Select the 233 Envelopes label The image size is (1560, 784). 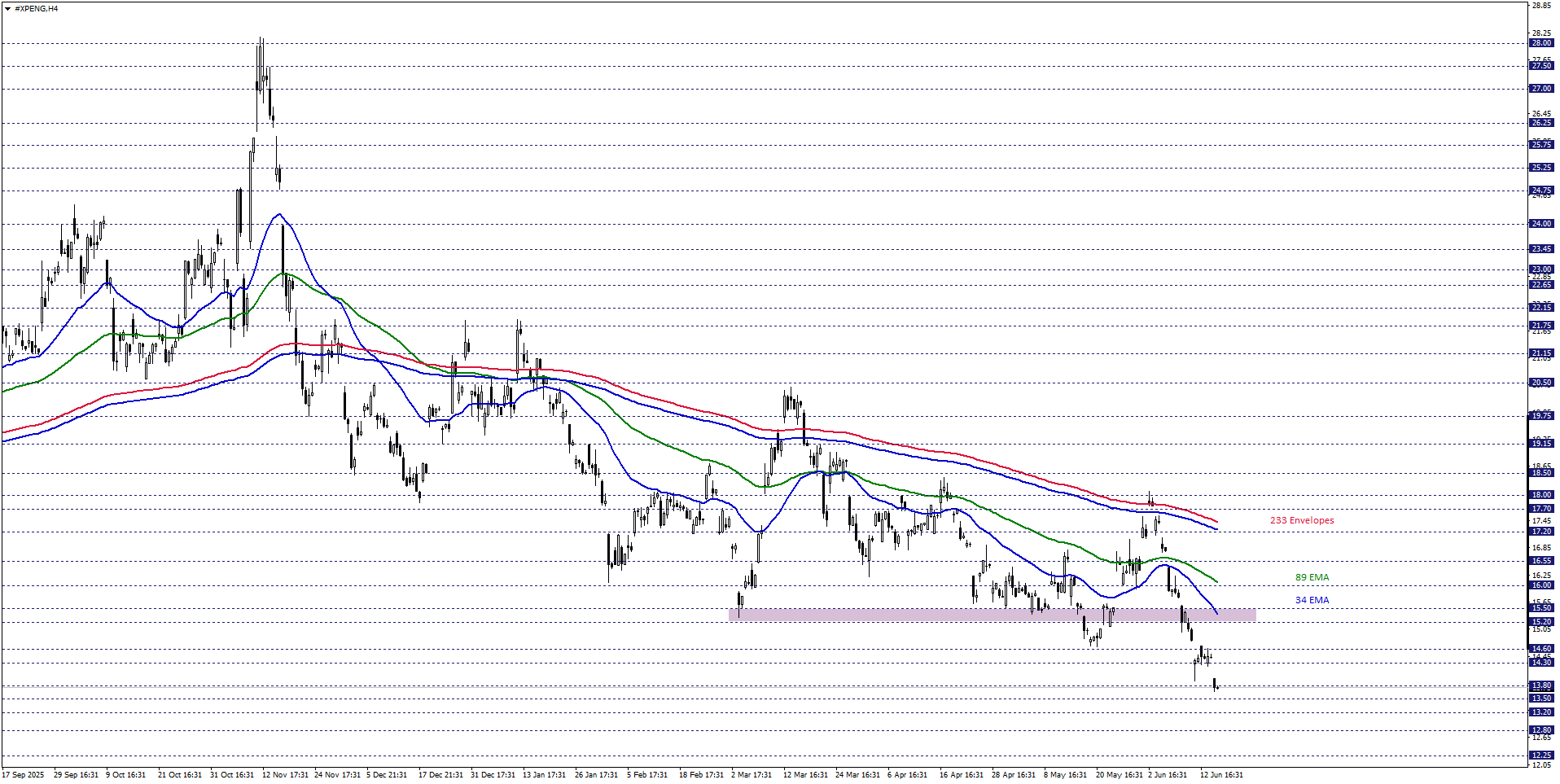[x=1302, y=520]
